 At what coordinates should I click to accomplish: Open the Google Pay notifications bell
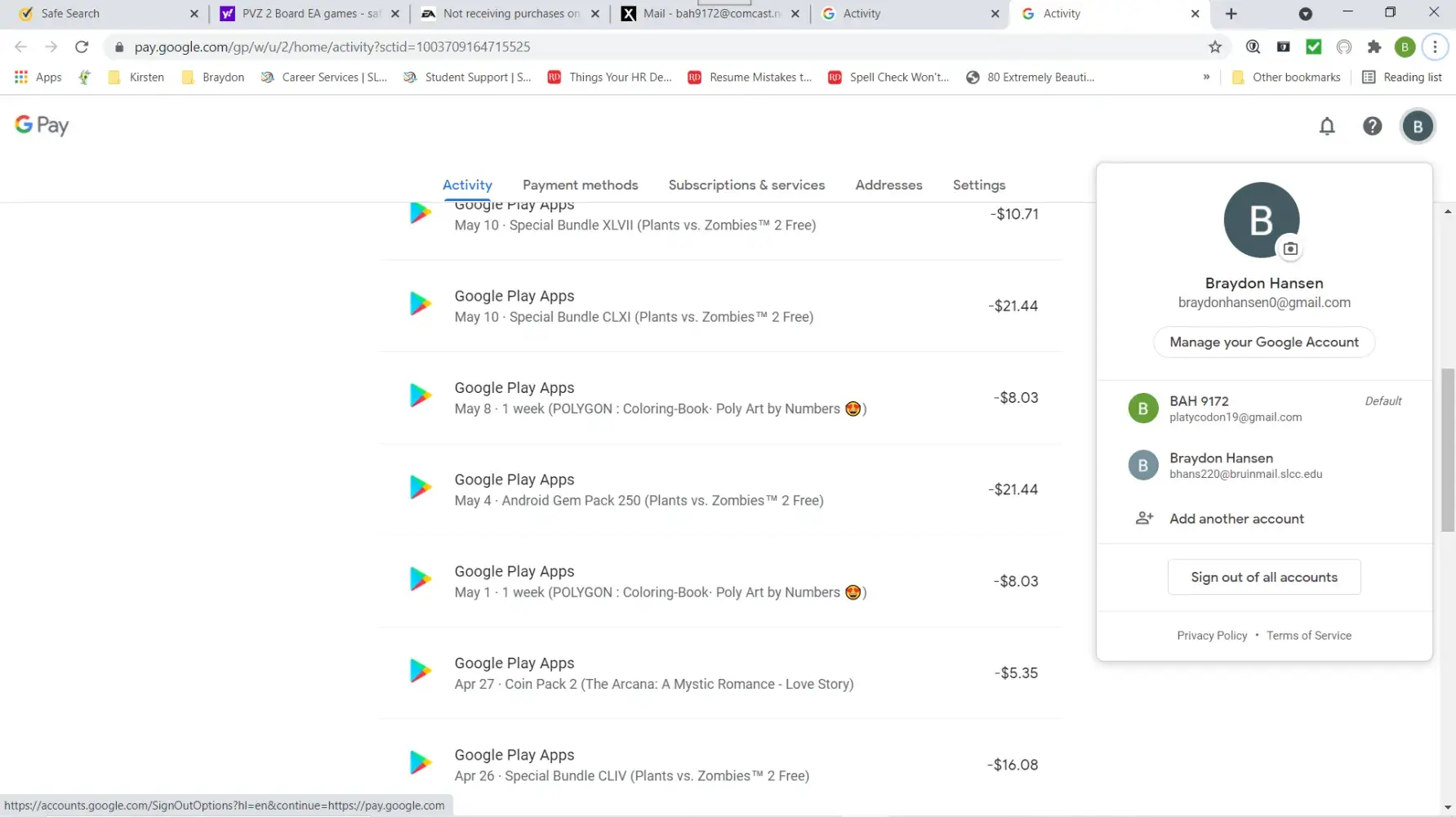(x=1327, y=126)
